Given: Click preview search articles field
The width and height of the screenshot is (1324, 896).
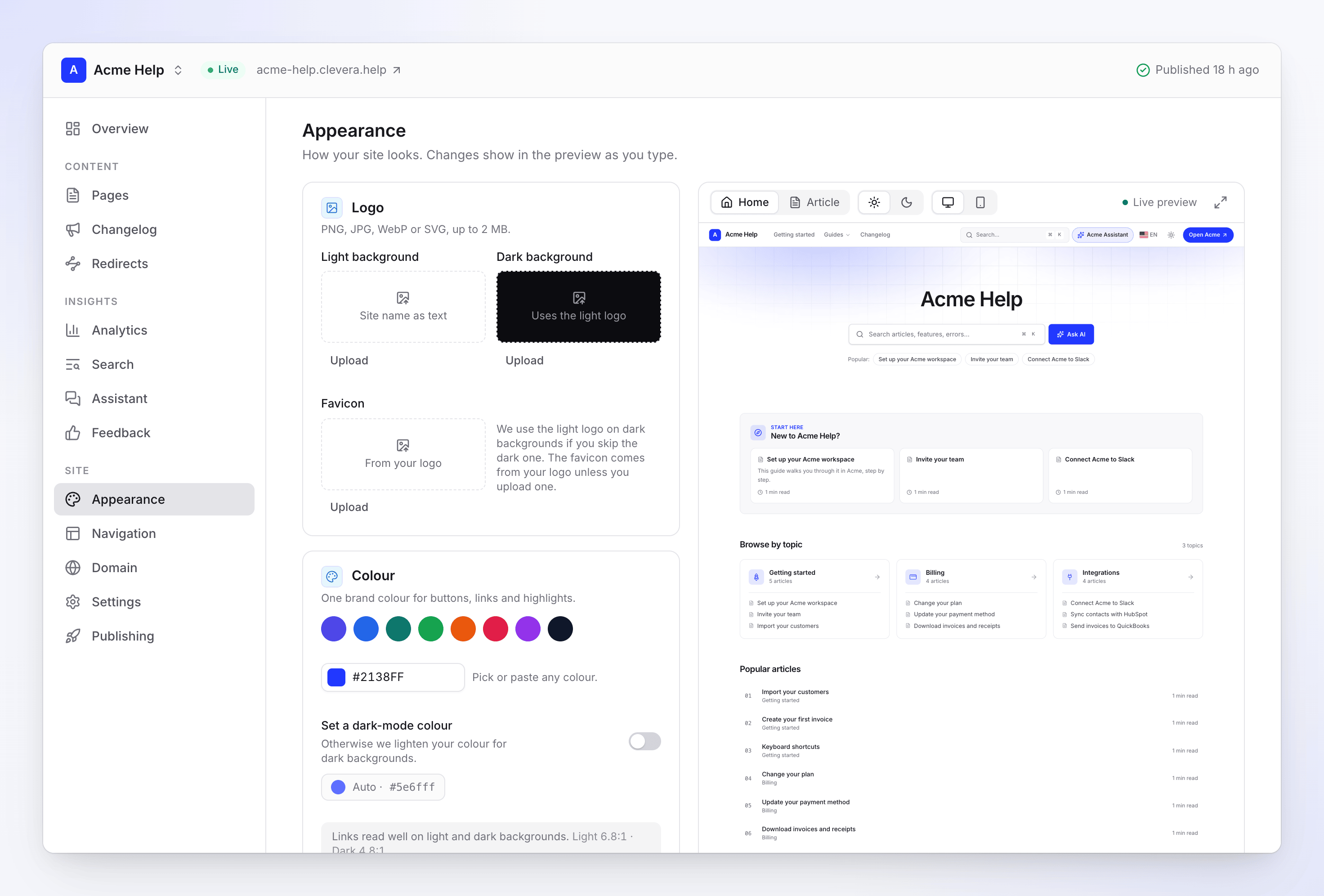Looking at the screenshot, I should 947,335.
